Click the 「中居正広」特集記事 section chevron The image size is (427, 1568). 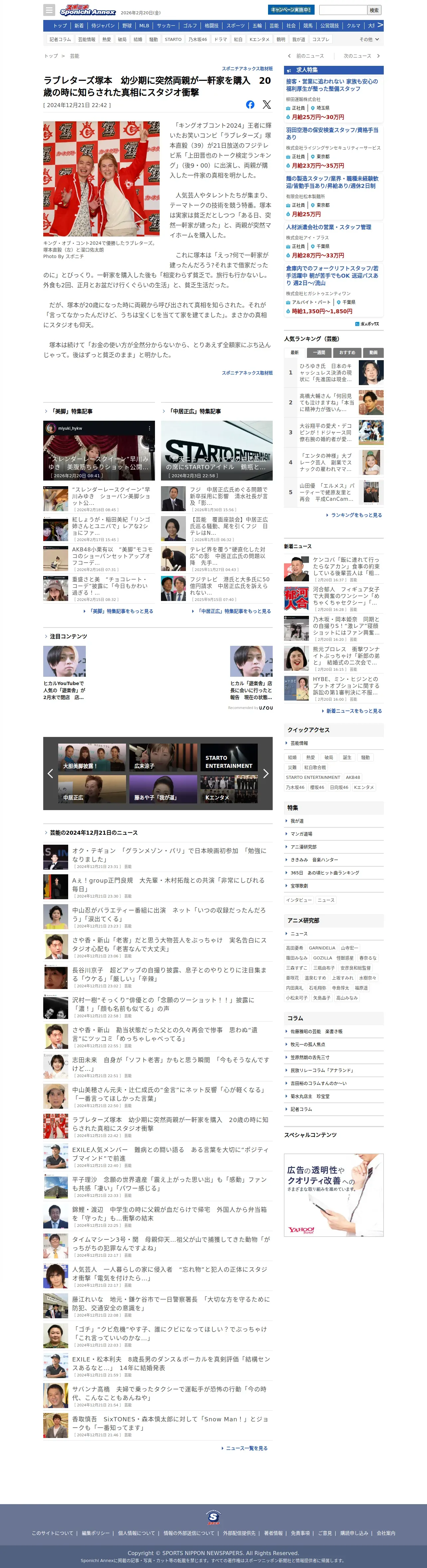(164, 411)
